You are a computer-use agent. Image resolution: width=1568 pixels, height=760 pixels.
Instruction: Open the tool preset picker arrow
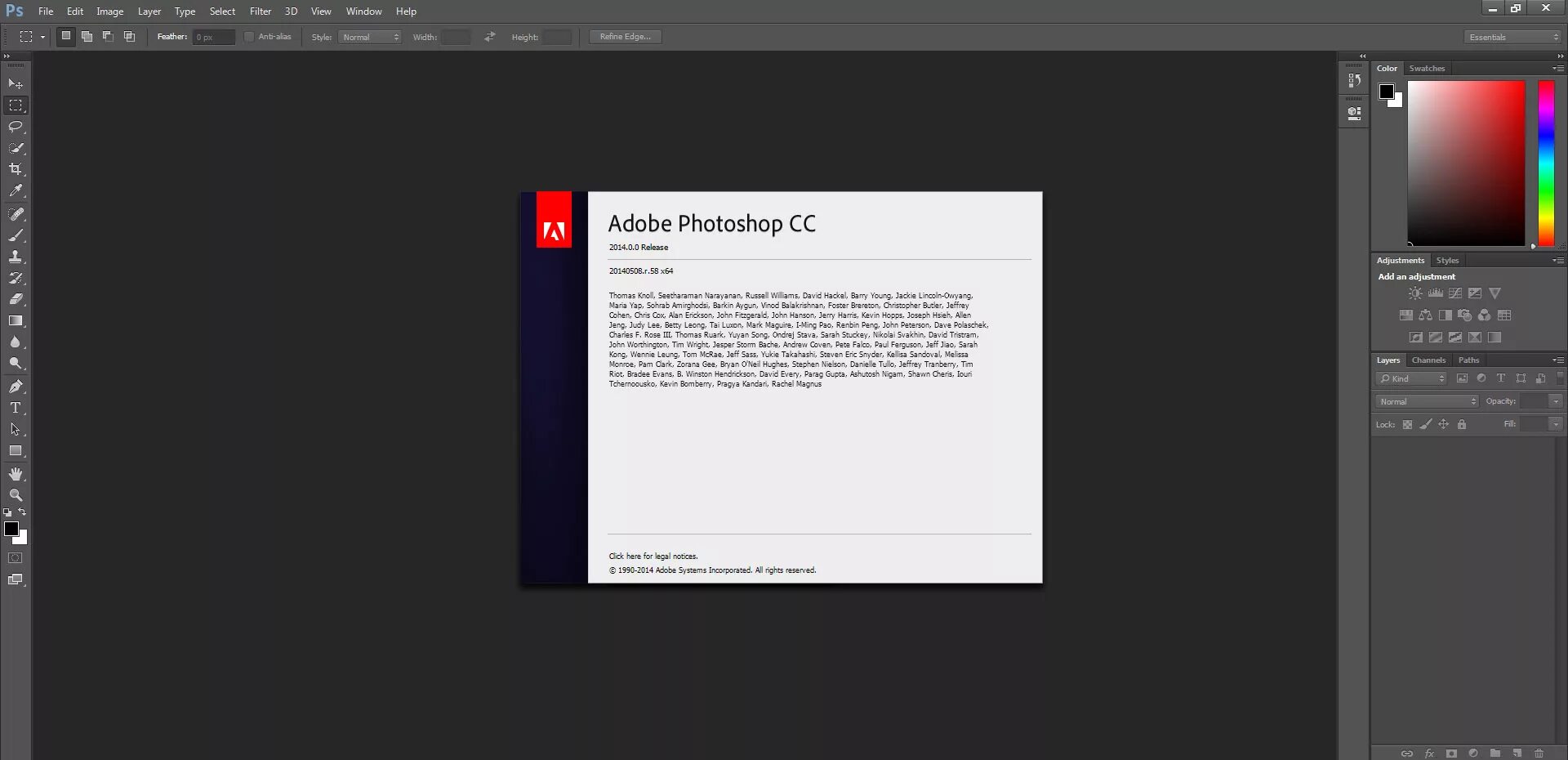42,37
